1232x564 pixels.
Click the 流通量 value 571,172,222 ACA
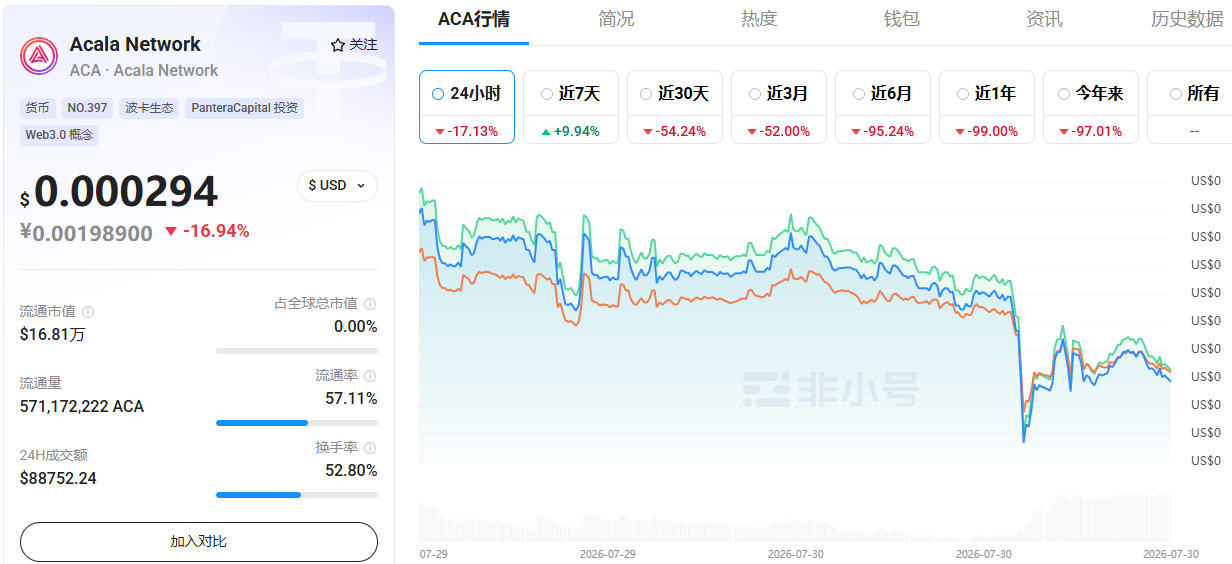82,406
